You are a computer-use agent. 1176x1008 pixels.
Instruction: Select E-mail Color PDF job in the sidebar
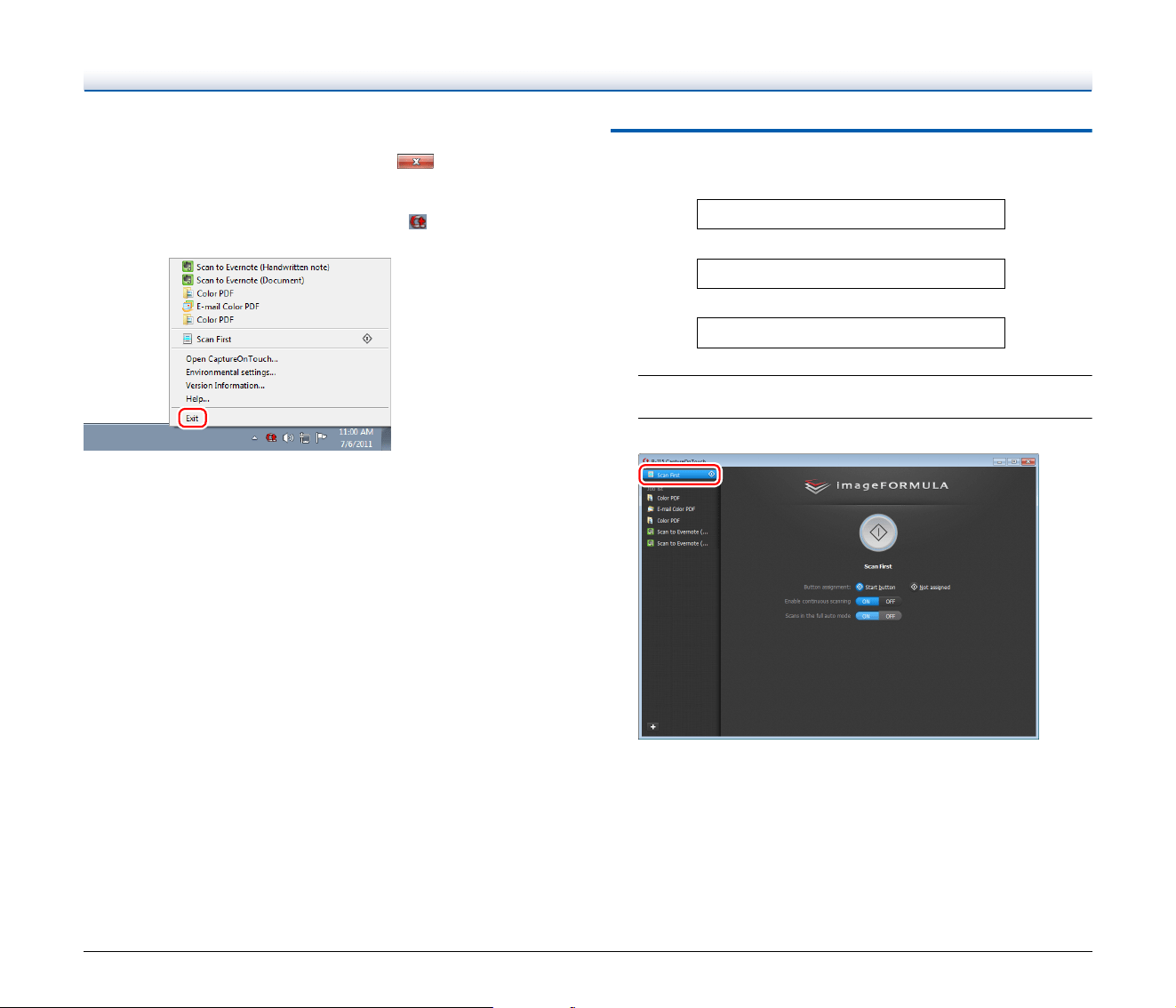click(x=676, y=509)
